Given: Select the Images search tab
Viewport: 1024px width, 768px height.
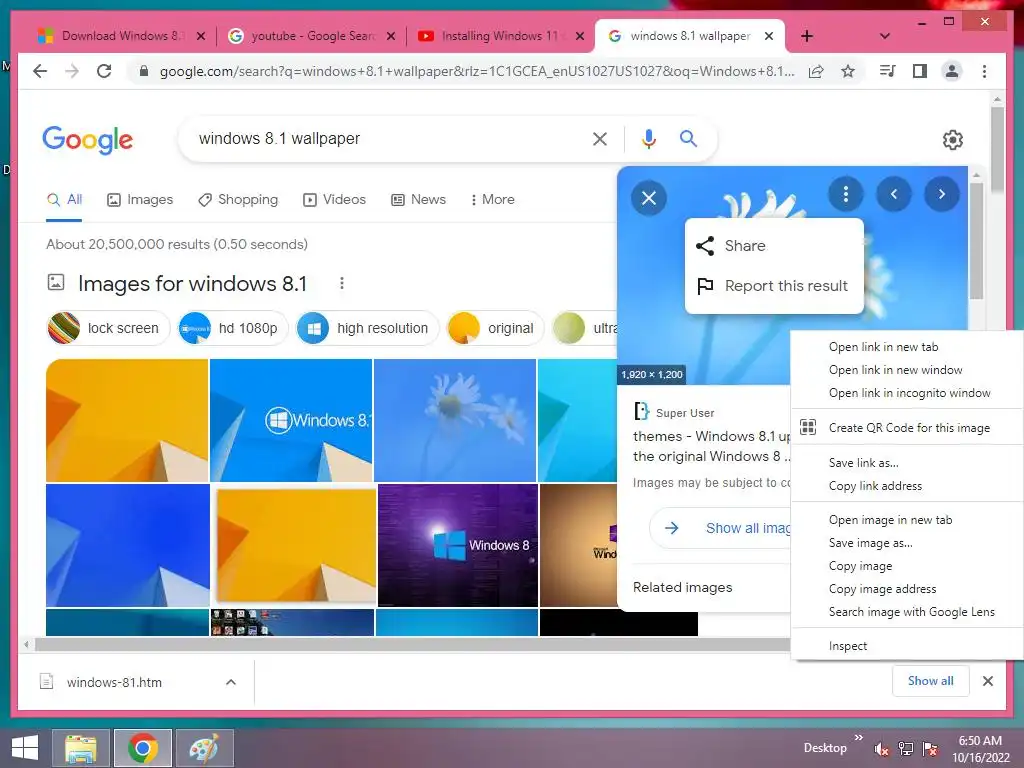Looking at the screenshot, I should [x=140, y=199].
